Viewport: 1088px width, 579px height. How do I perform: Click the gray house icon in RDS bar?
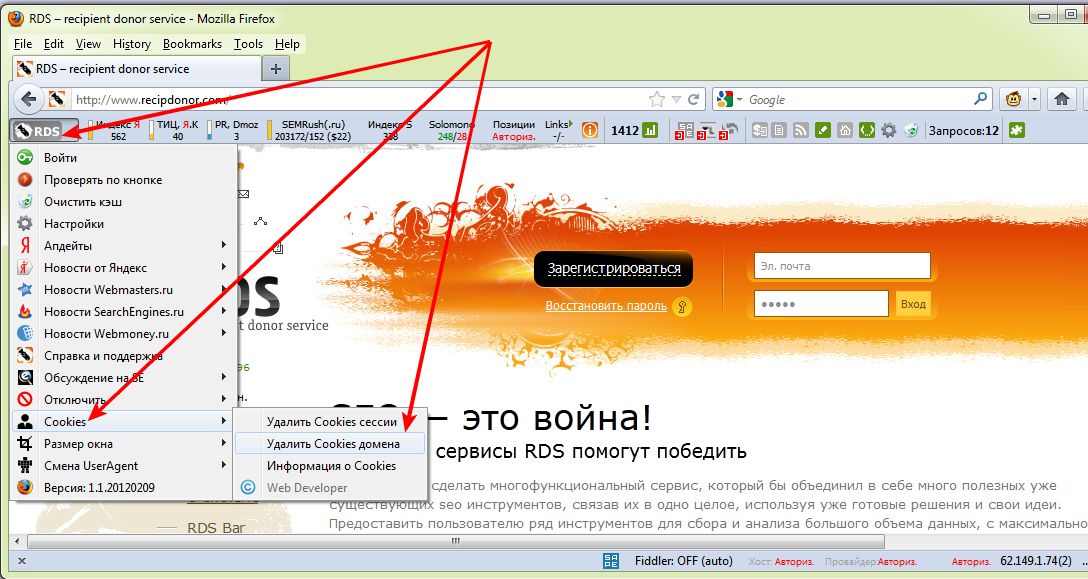844,130
